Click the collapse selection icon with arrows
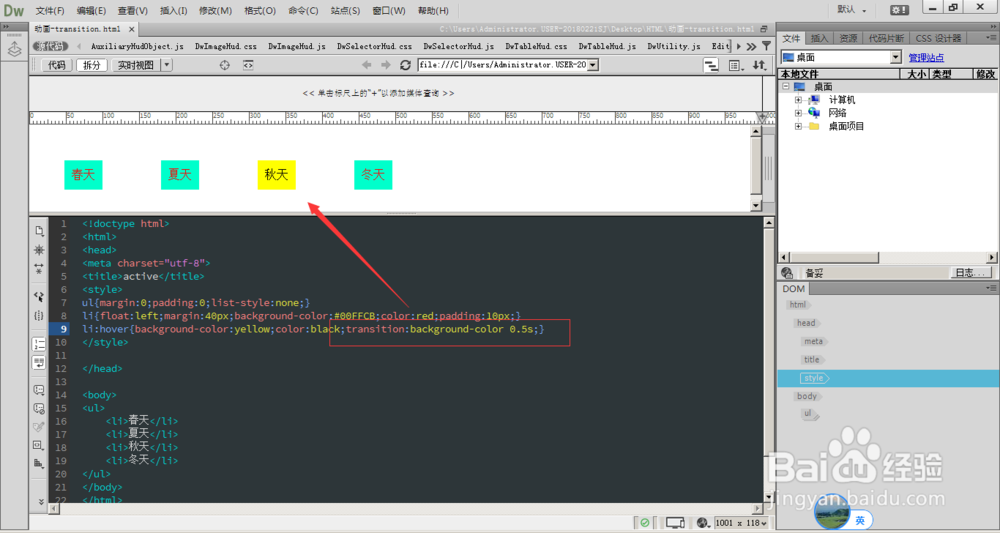The width and height of the screenshot is (1000, 533). coord(39,268)
